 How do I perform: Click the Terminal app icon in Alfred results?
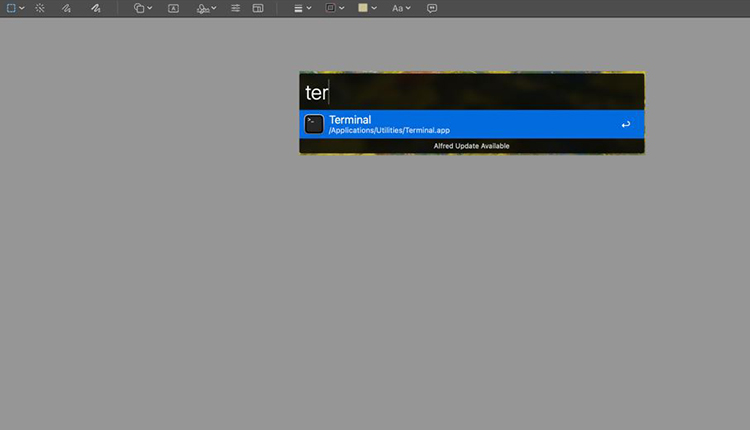click(x=314, y=124)
